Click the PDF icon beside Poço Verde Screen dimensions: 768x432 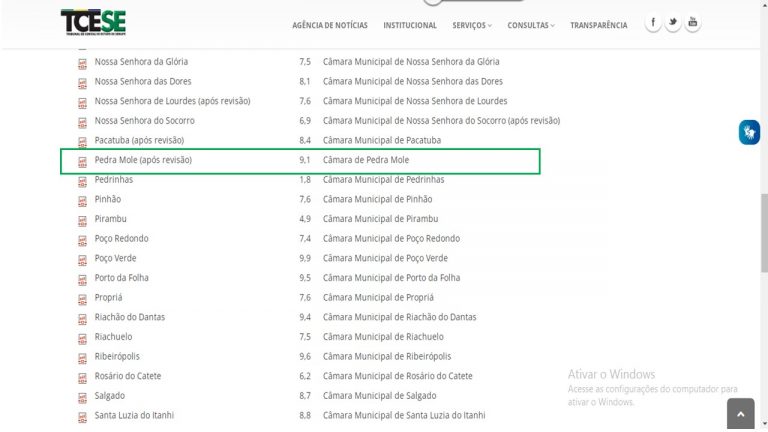(82, 259)
